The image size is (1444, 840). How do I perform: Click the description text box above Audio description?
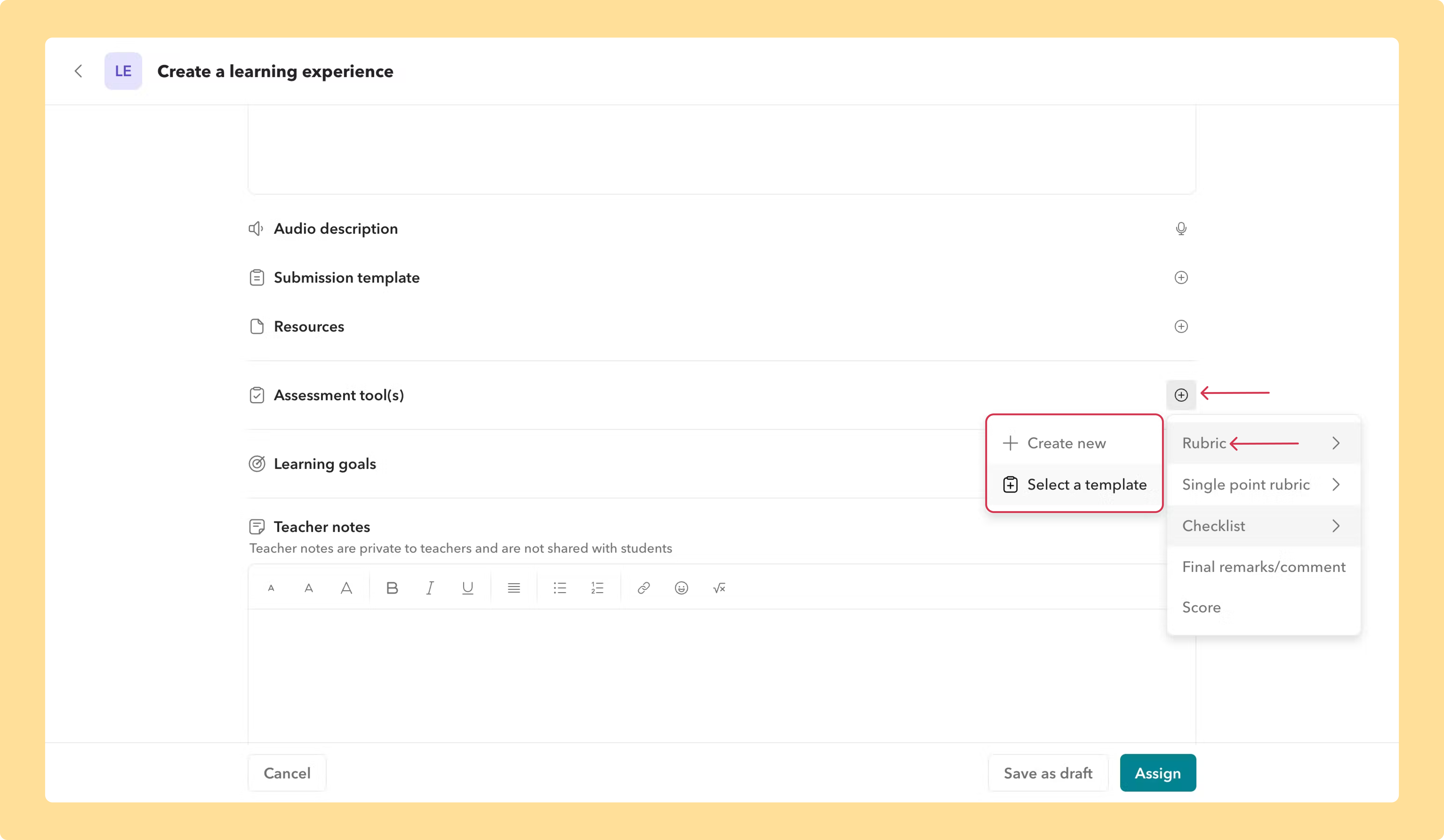[722, 149]
